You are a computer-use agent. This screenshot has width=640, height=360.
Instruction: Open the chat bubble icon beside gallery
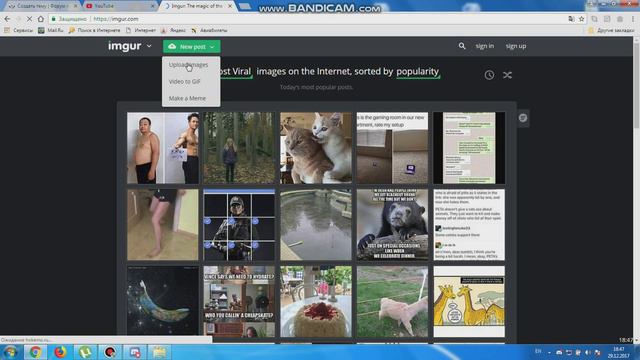tap(523, 118)
